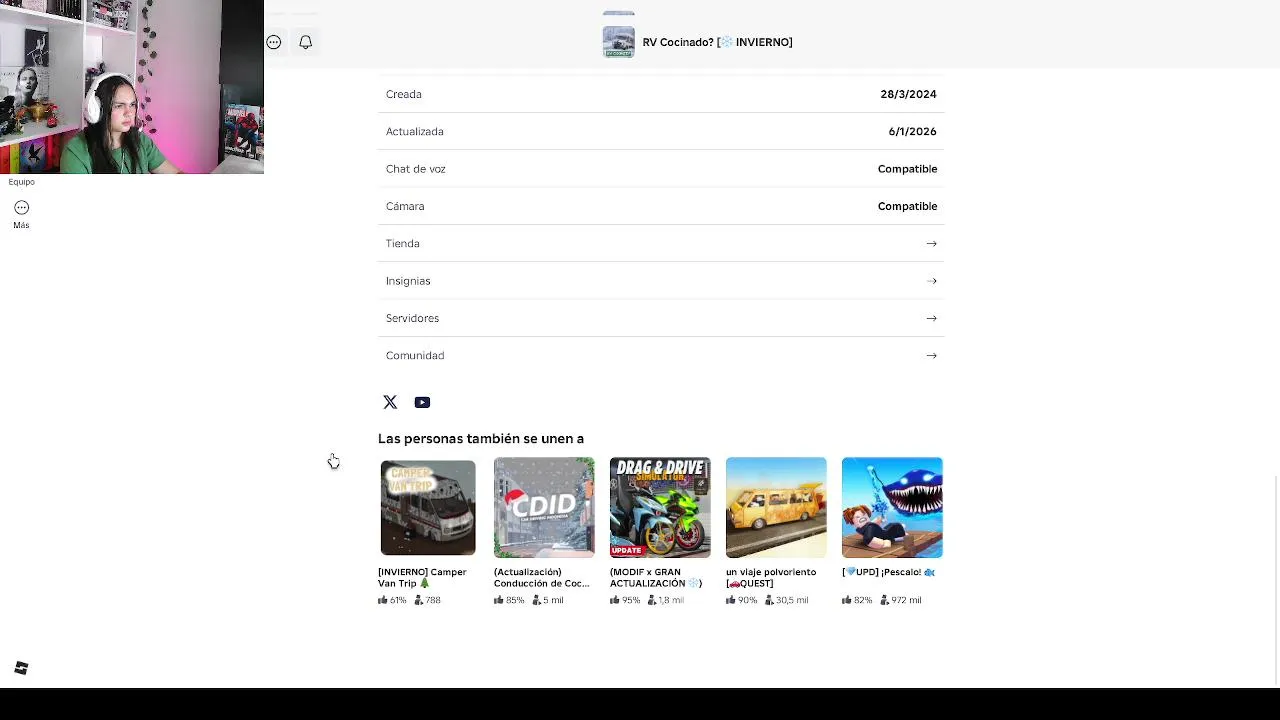Image resolution: width=1280 pixels, height=720 pixels.
Task: Open the Servidores section
Action: pos(661,318)
